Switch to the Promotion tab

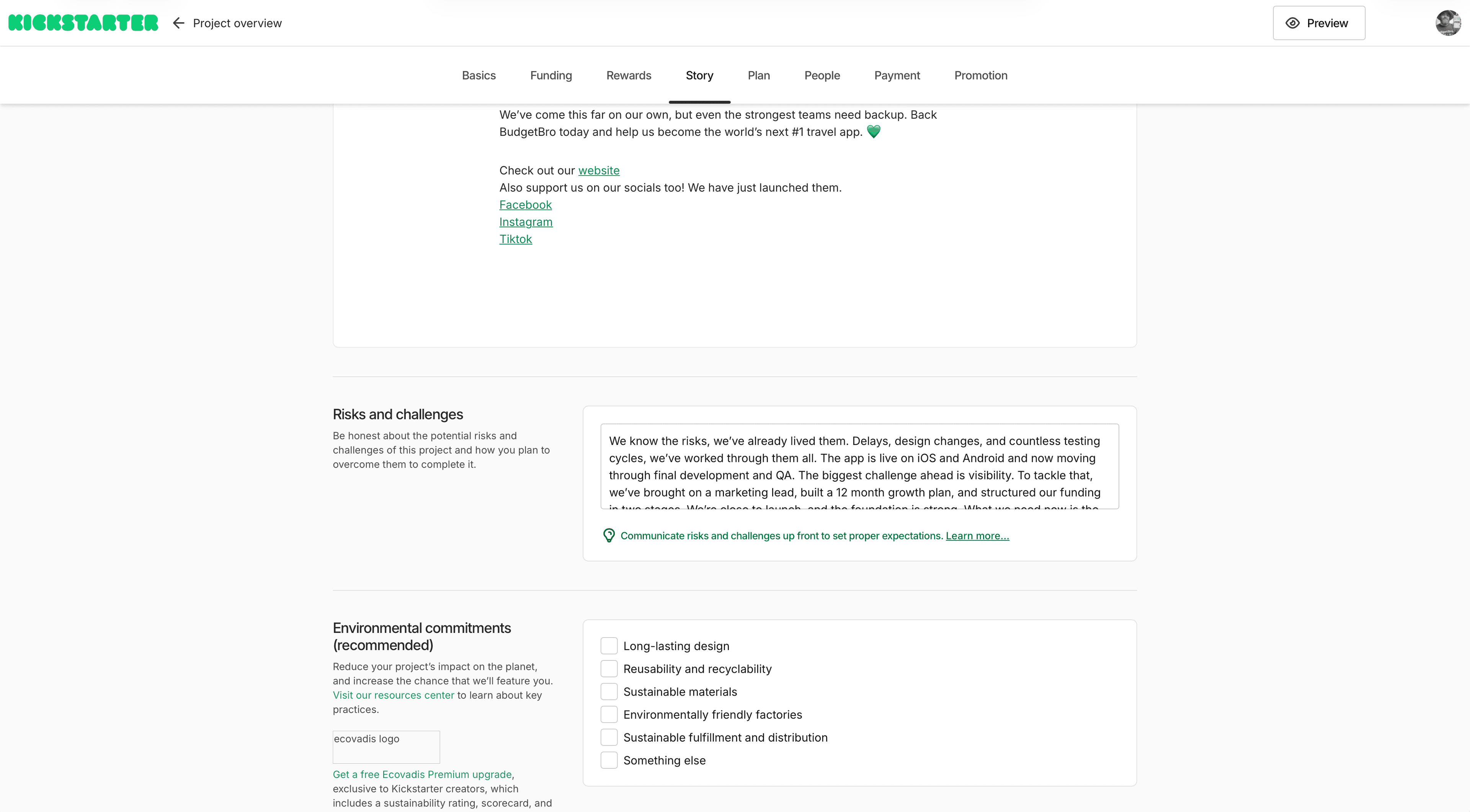(980, 75)
